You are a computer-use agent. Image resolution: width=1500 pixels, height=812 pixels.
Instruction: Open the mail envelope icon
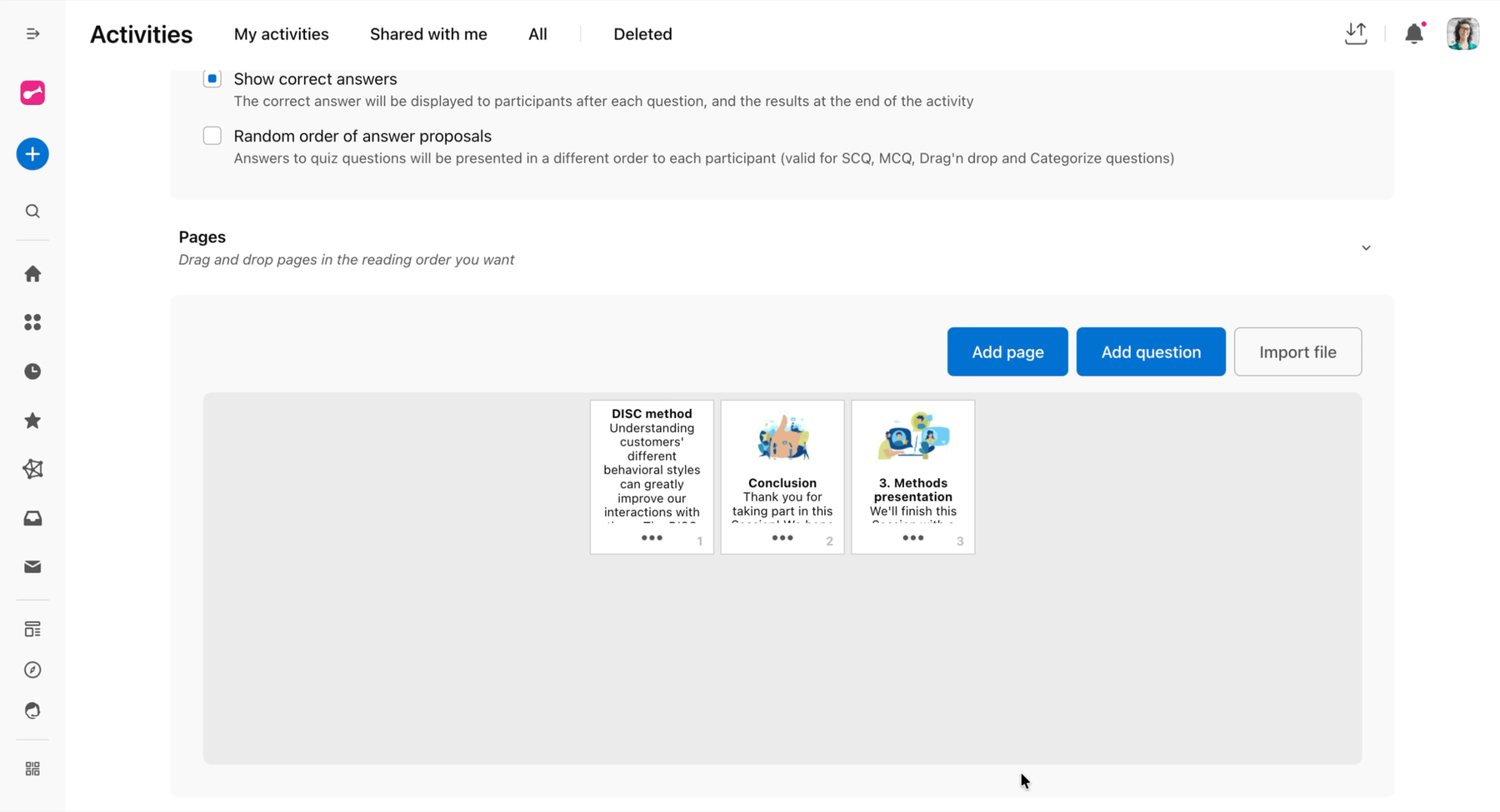click(32, 567)
